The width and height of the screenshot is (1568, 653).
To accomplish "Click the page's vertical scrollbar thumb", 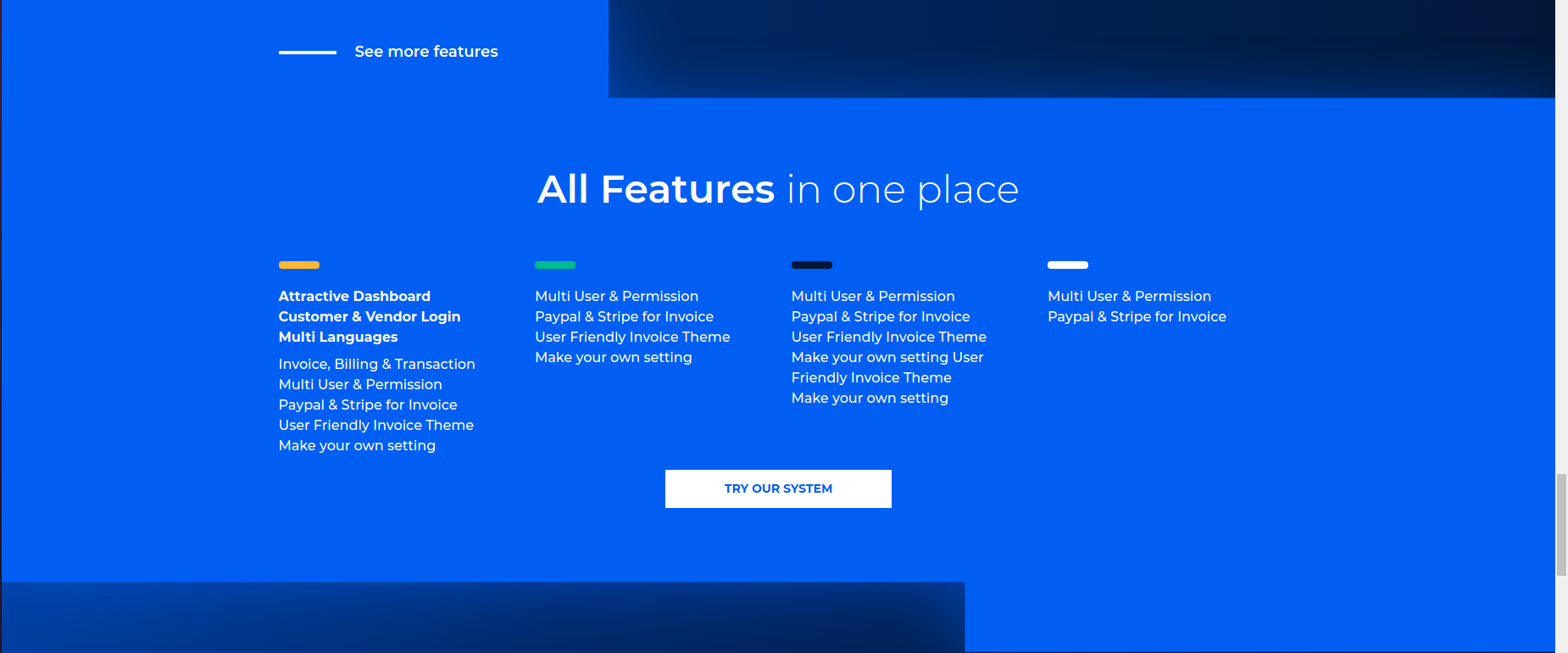I will click(1561, 525).
